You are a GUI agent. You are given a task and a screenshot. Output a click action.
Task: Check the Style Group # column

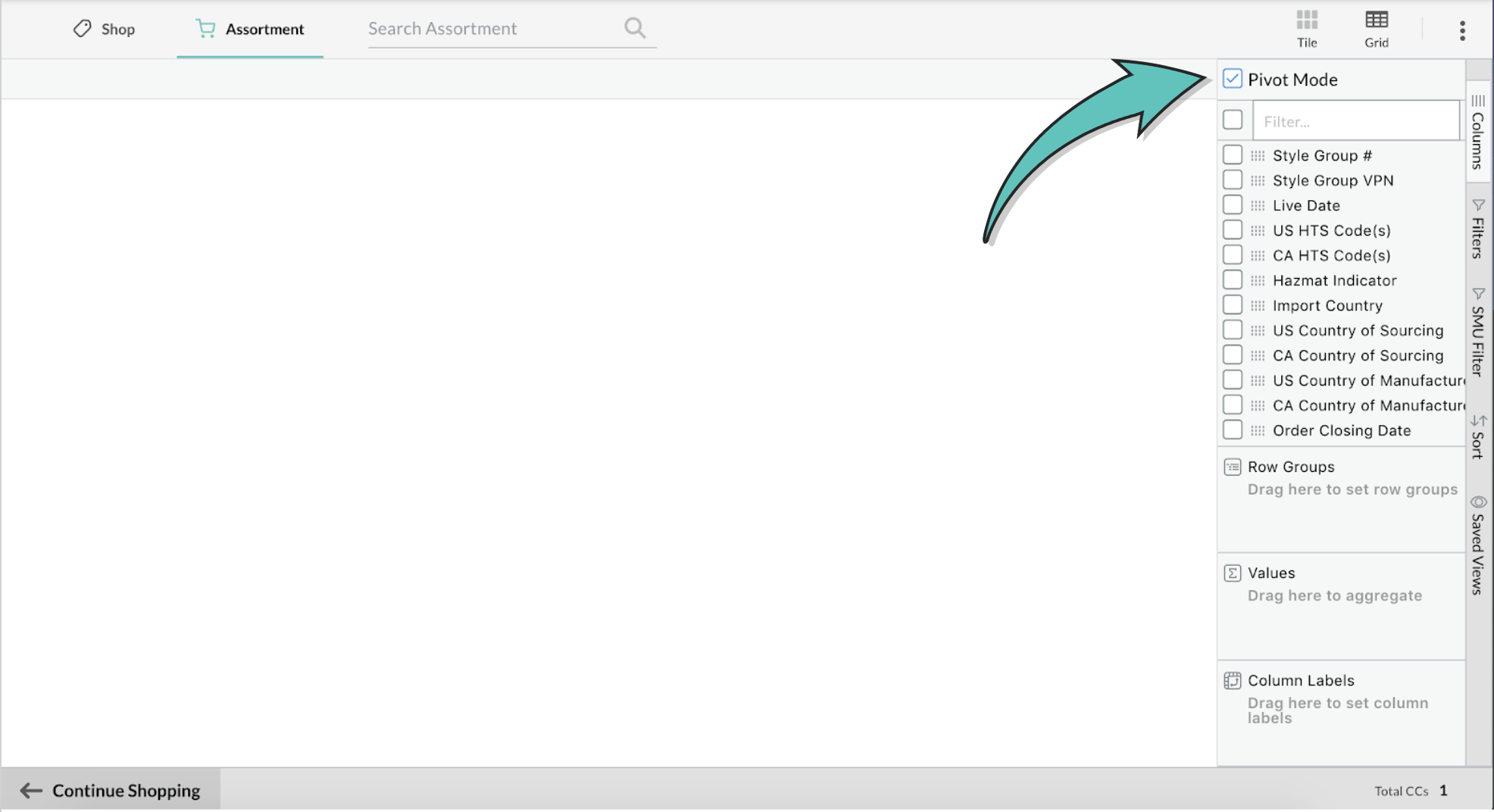point(1233,154)
